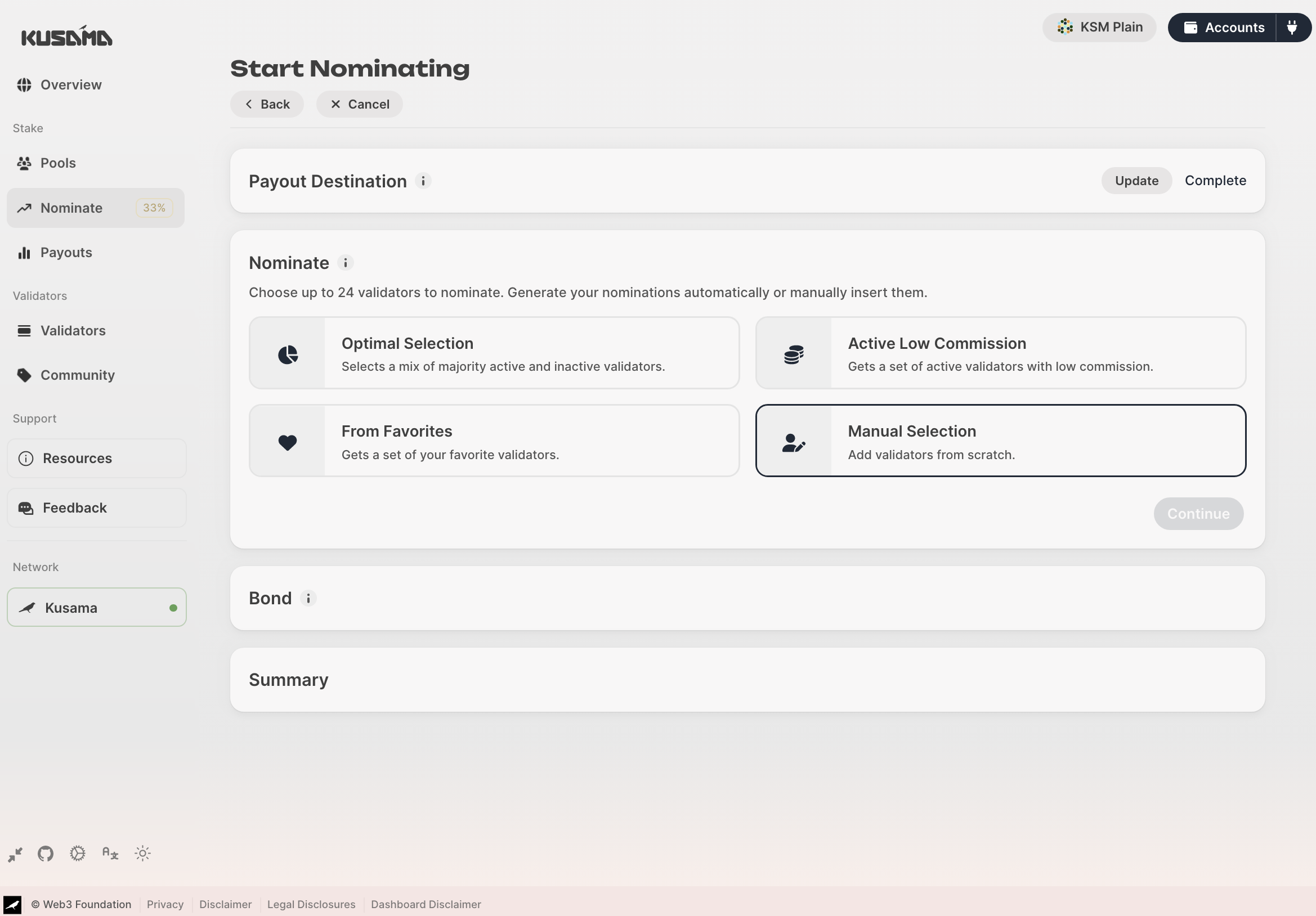Image resolution: width=1316 pixels, height=916 pixels.
Task: Expand the Bond section info tooltip
Action: pos(309,598)
